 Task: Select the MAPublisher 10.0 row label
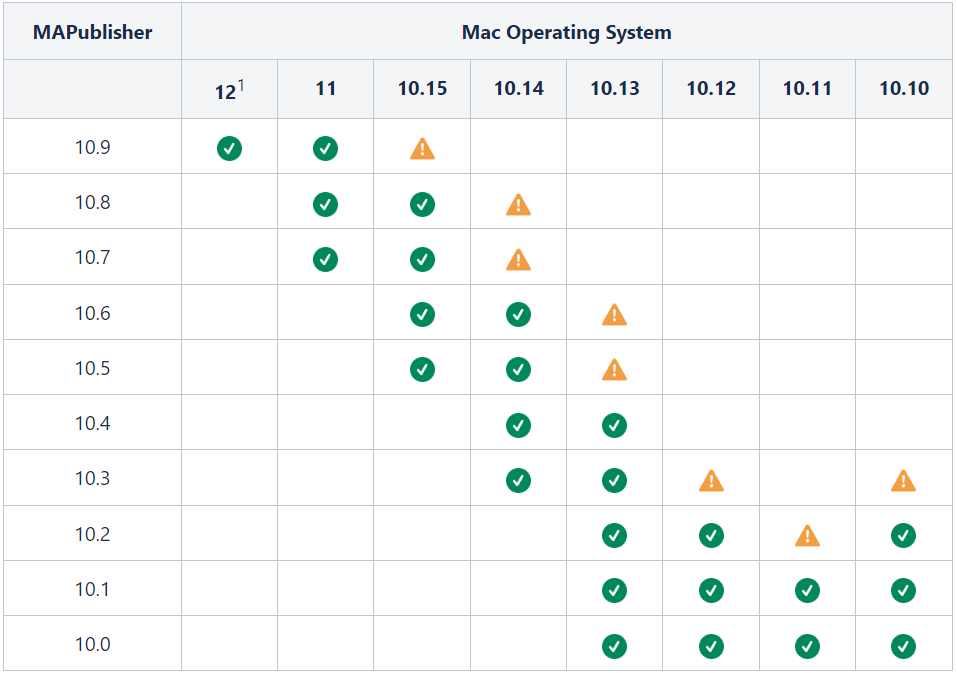click(92, 644)
